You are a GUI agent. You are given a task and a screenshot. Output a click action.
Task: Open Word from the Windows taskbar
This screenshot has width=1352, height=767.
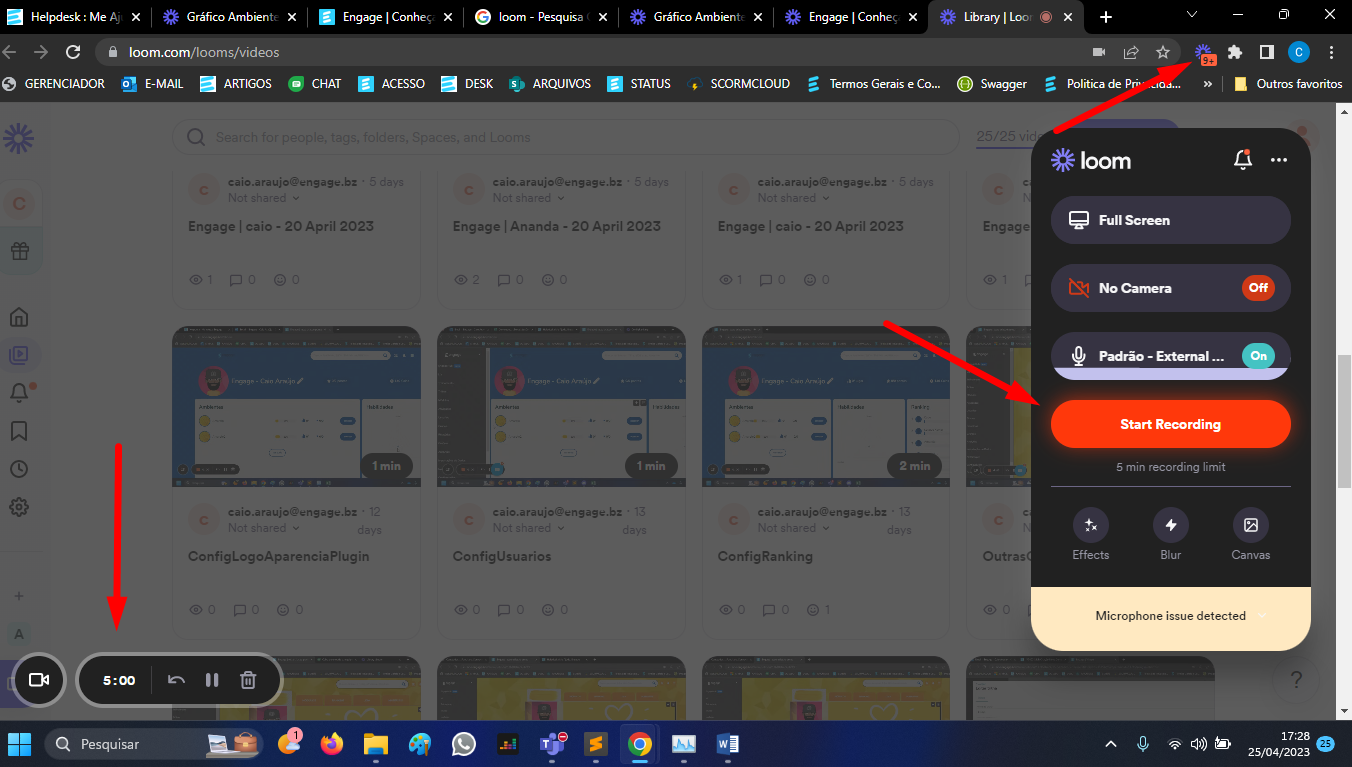coord(728,744)
